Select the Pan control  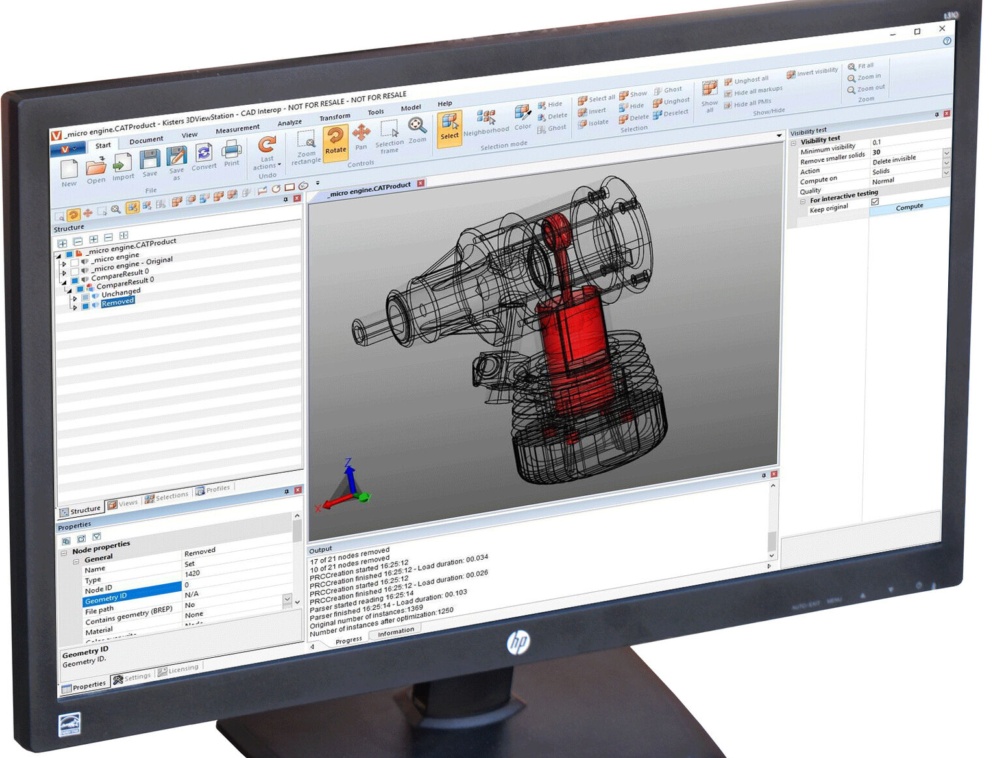[x=361, y=137]
